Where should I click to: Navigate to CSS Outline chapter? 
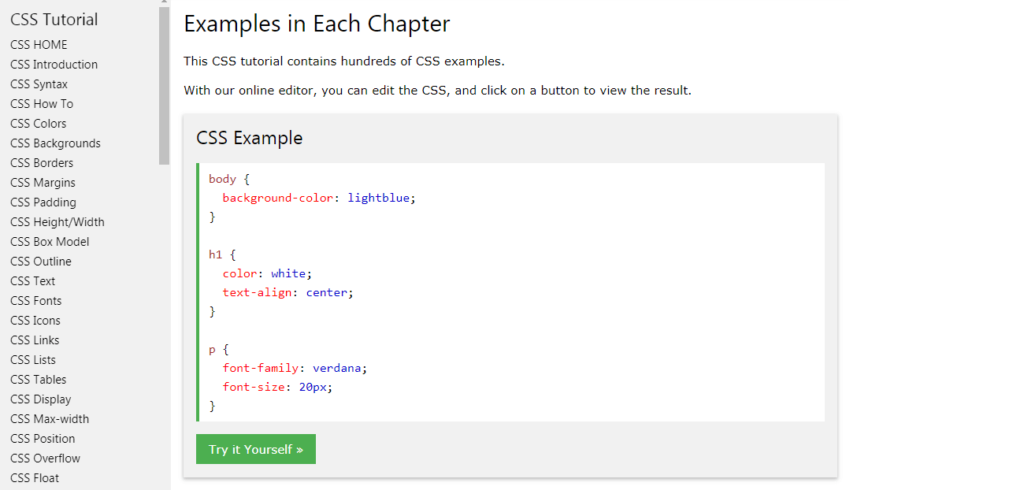pos(40,261)
